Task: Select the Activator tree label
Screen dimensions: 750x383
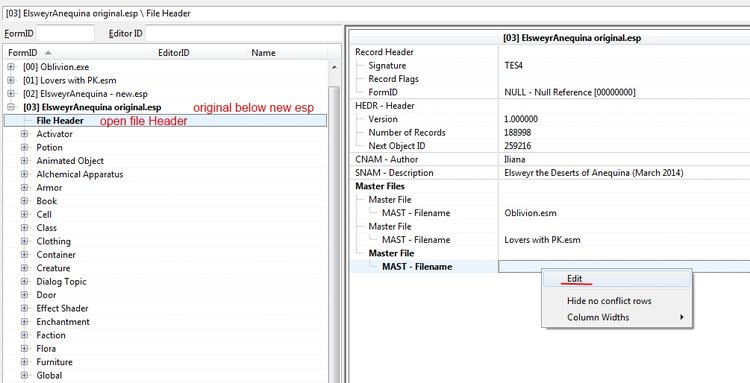Action: 55,134
